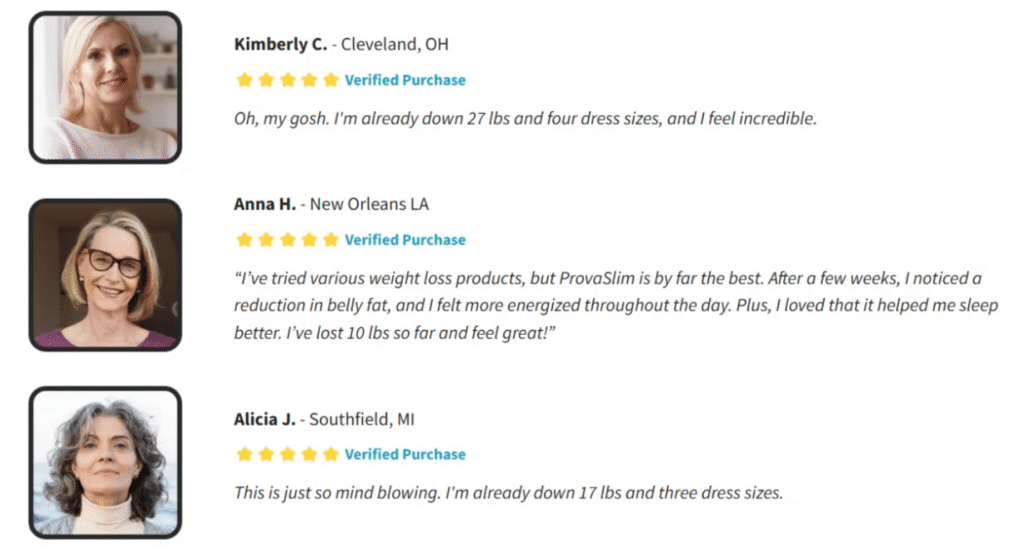Click Verified Purchase under Anna H.

point(405,240)
